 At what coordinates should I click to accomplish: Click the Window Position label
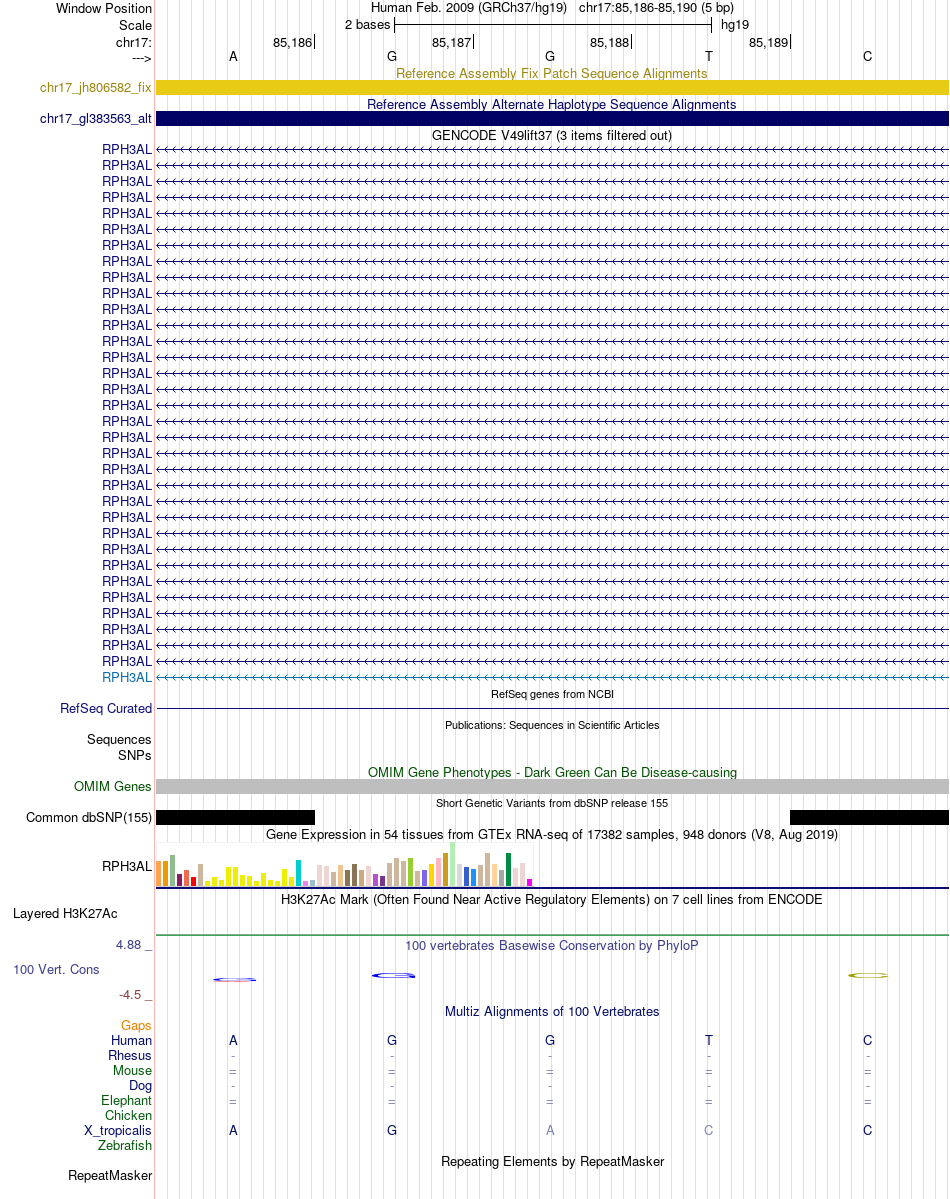click(104, 8)
